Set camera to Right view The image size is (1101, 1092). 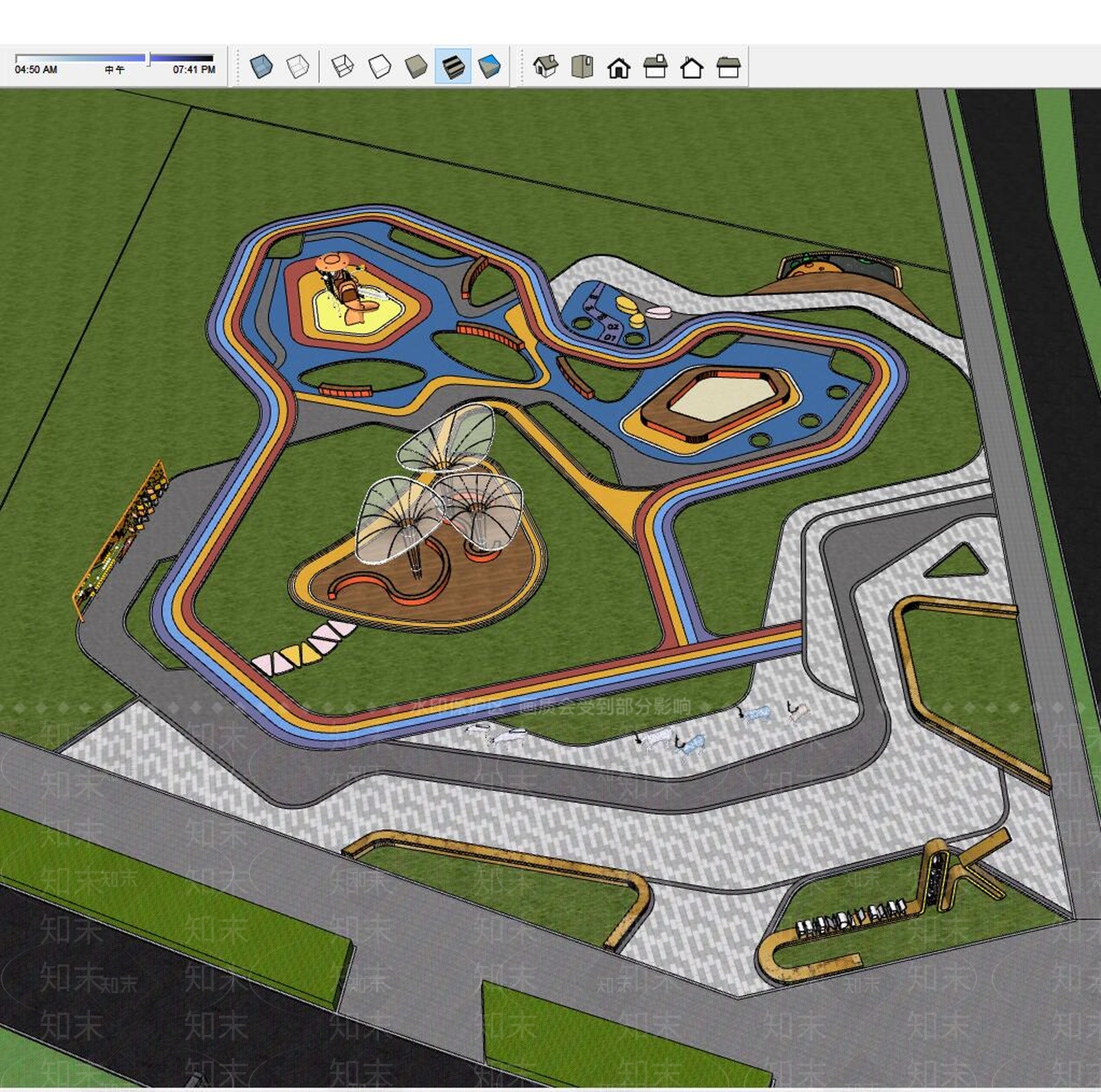[x=655, y=67]
